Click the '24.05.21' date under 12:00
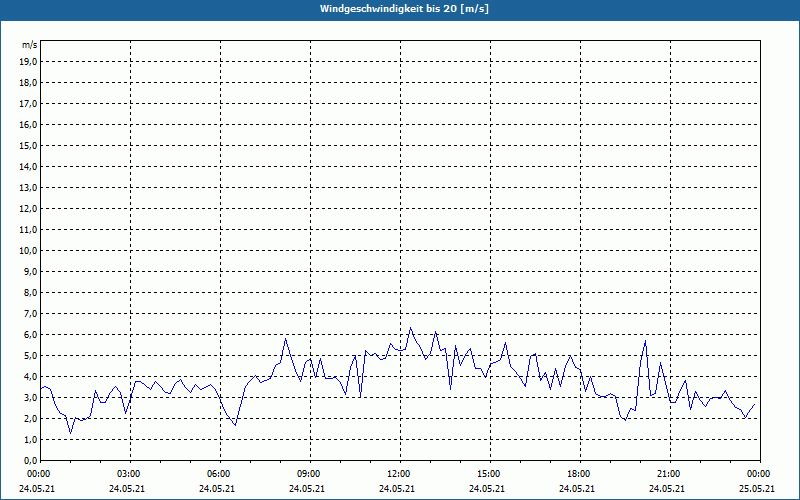The height and width of the screenshot is (500, 800). tap(397, 489)
